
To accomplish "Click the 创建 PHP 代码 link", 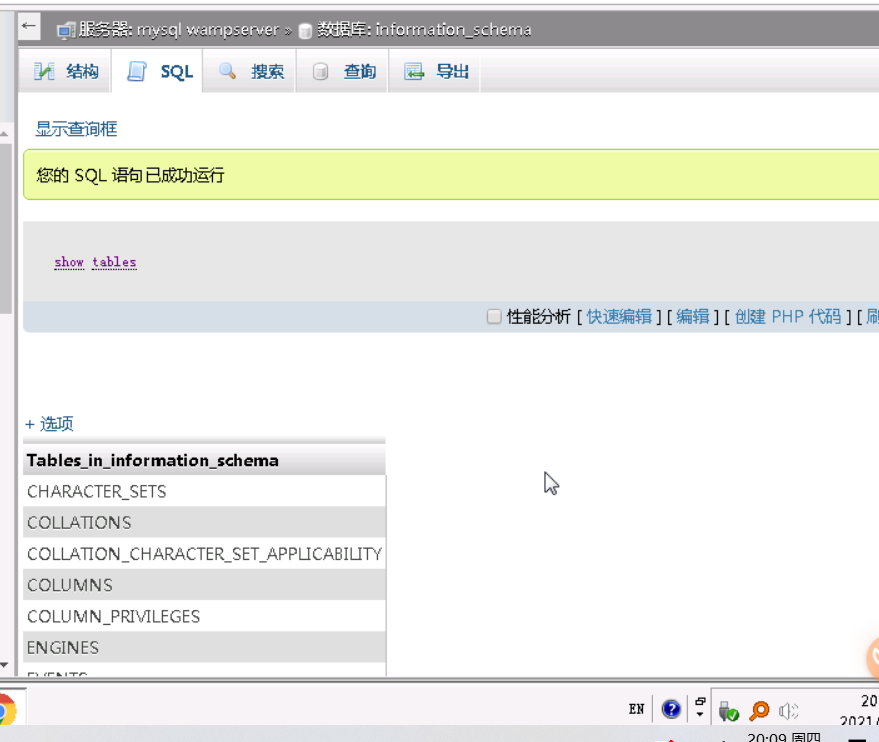I will (x=788, y=317).
